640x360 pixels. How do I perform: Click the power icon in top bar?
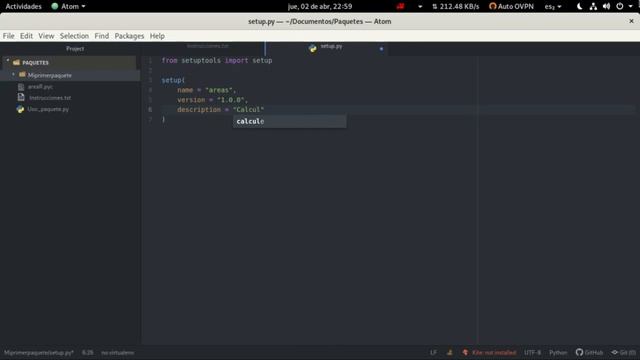click(x=620, y=7)
